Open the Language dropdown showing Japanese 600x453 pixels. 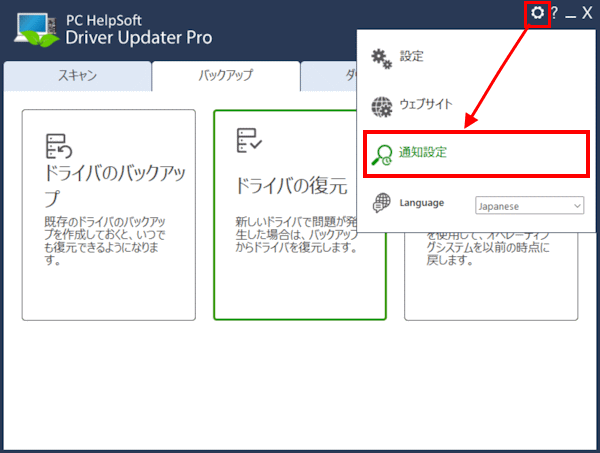tap(530, 205)
